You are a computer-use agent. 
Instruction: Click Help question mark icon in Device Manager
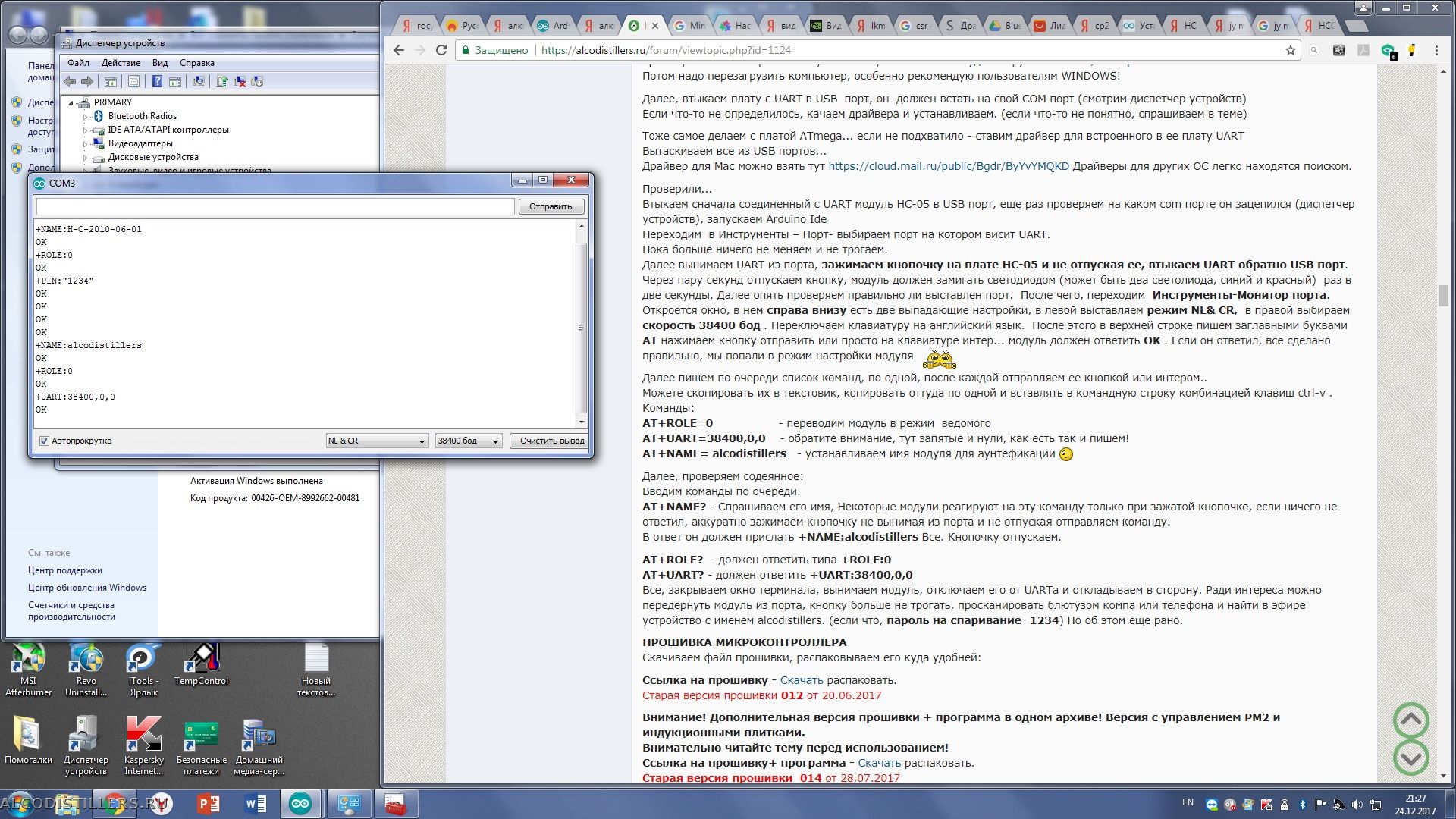click(x=157, y=82)
